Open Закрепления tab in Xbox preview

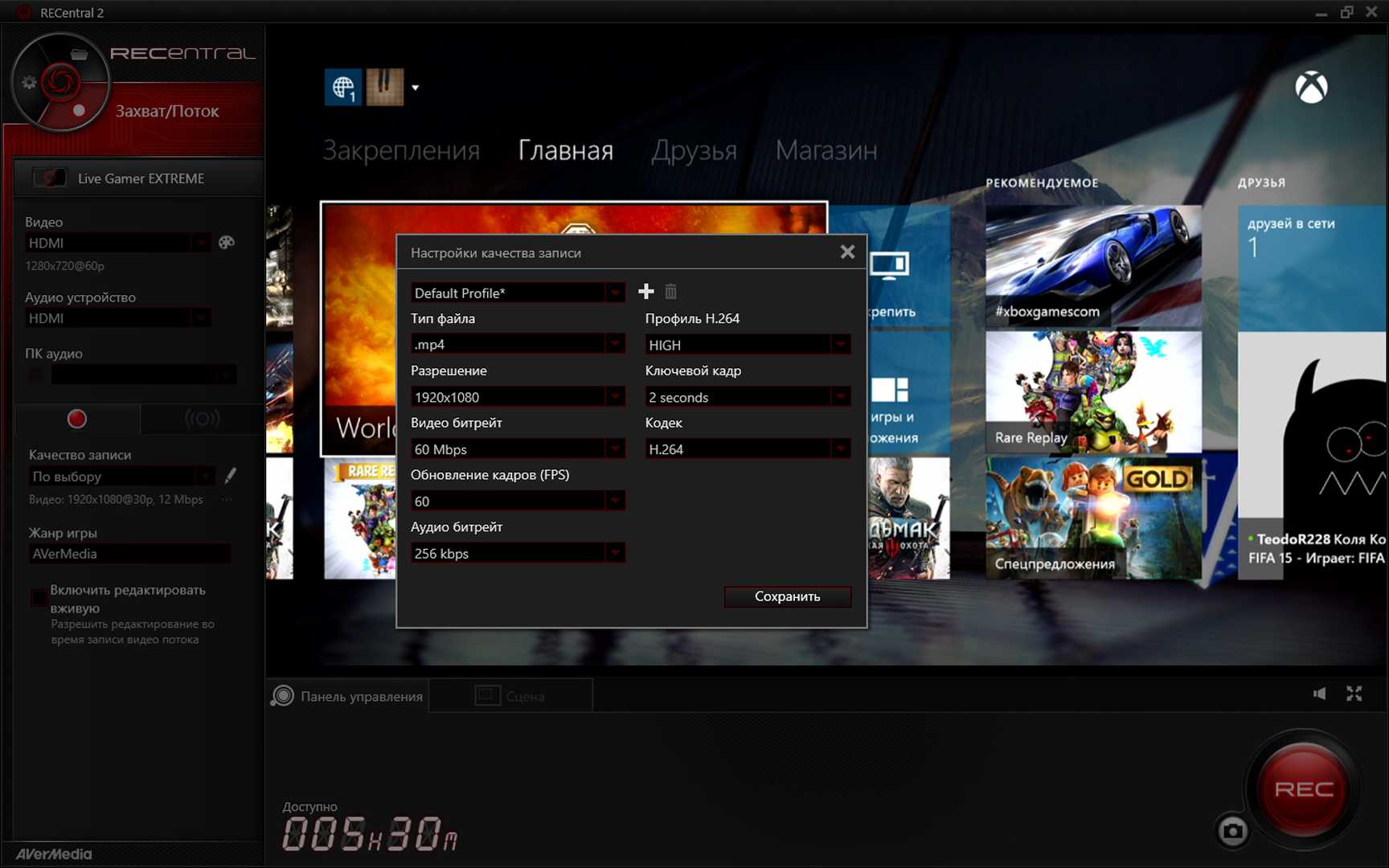click(x=401, y=150)
